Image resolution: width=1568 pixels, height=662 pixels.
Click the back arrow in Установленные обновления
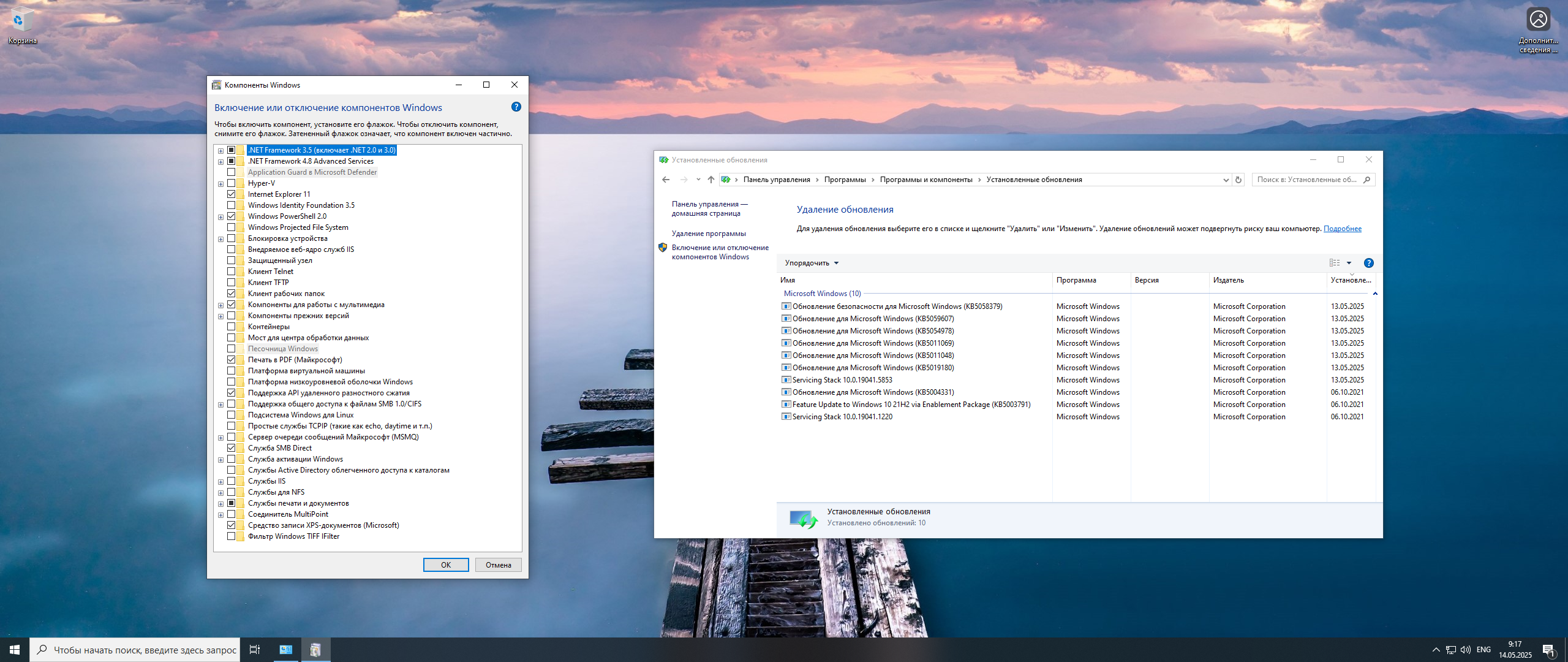coord(666,180)
